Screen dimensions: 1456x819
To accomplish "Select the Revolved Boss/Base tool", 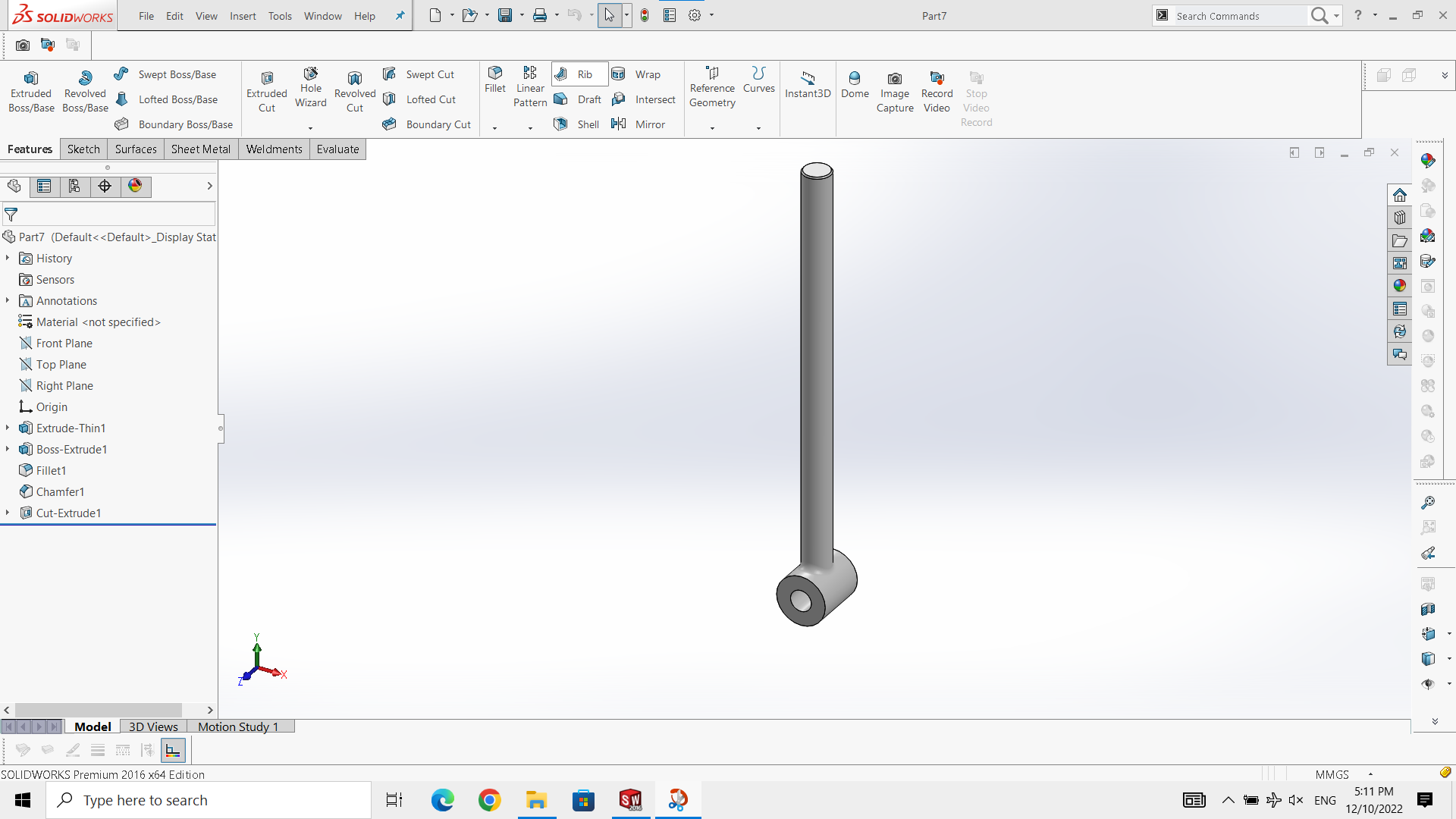I will click(85, 92).
